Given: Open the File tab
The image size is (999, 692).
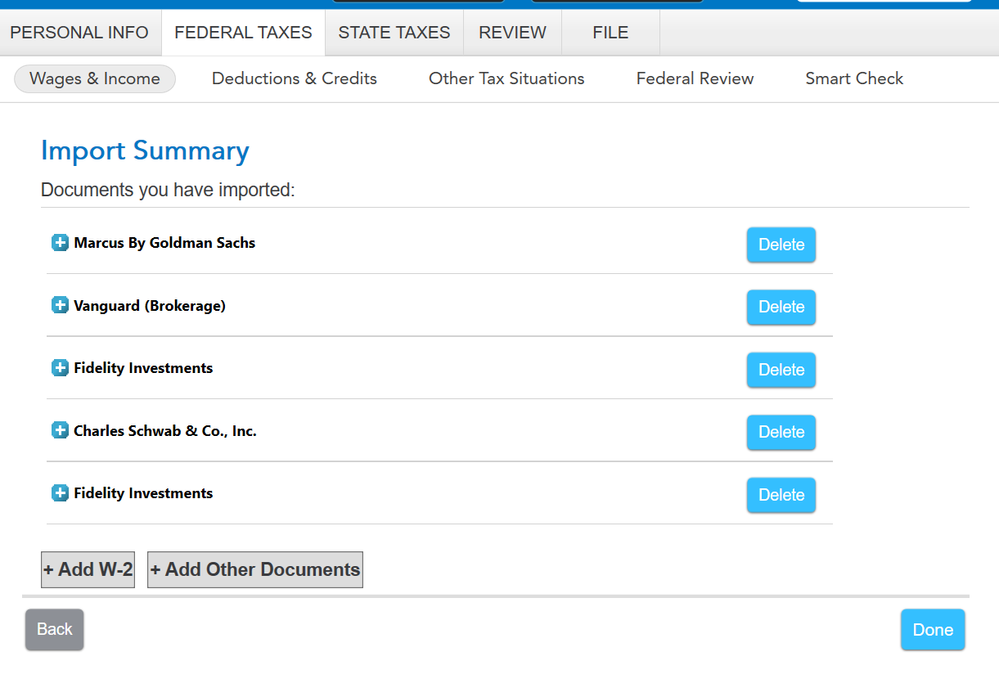Looking at the screenshot, I should pyautogui.click(x=610, y=32).
